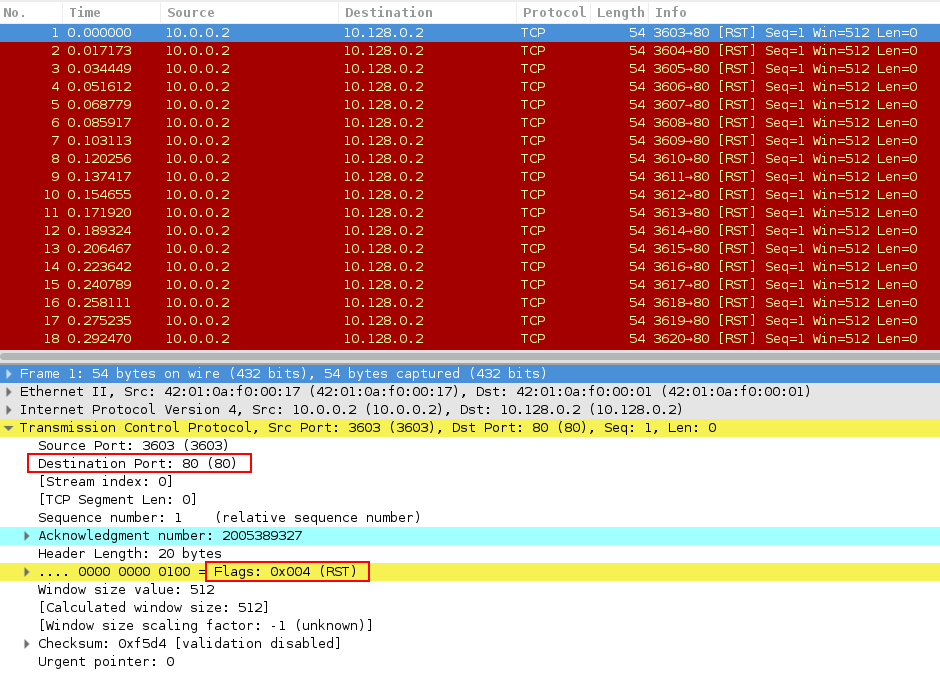Select the Urgent pointer: 0 field

[x=470, y=661]
